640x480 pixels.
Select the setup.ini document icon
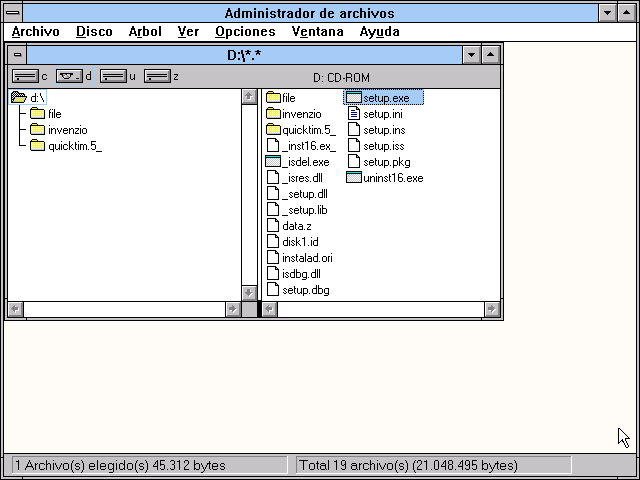tap(354, 113)
